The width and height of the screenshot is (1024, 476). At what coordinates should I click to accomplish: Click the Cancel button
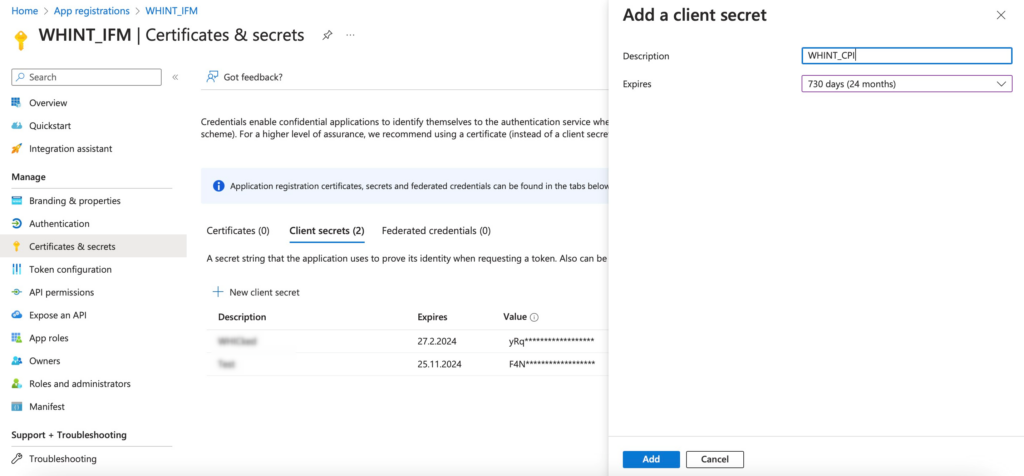click(714, 459)
